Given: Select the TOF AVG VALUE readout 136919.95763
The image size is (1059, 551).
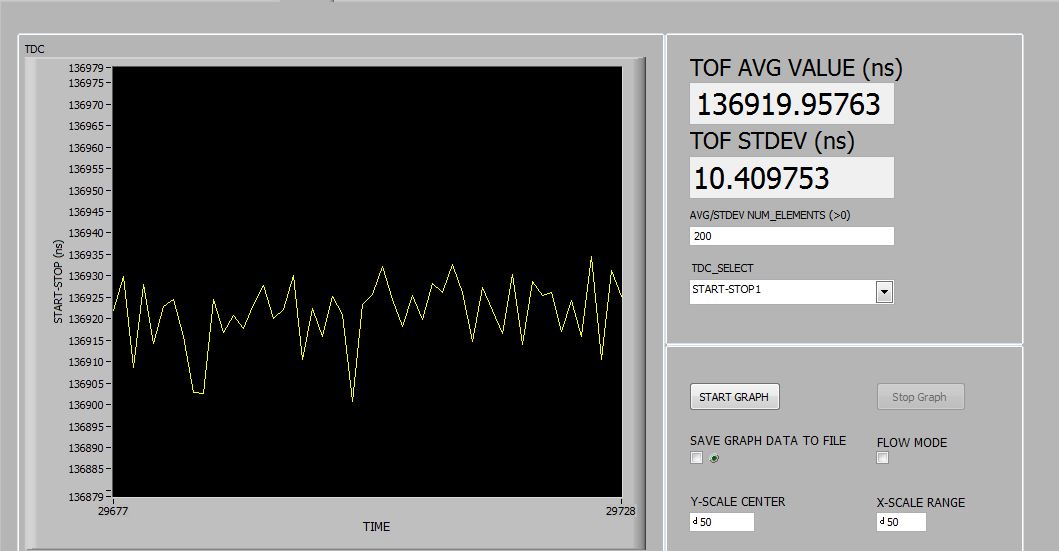Looking at the screenshot, I should tap(792, 104).
